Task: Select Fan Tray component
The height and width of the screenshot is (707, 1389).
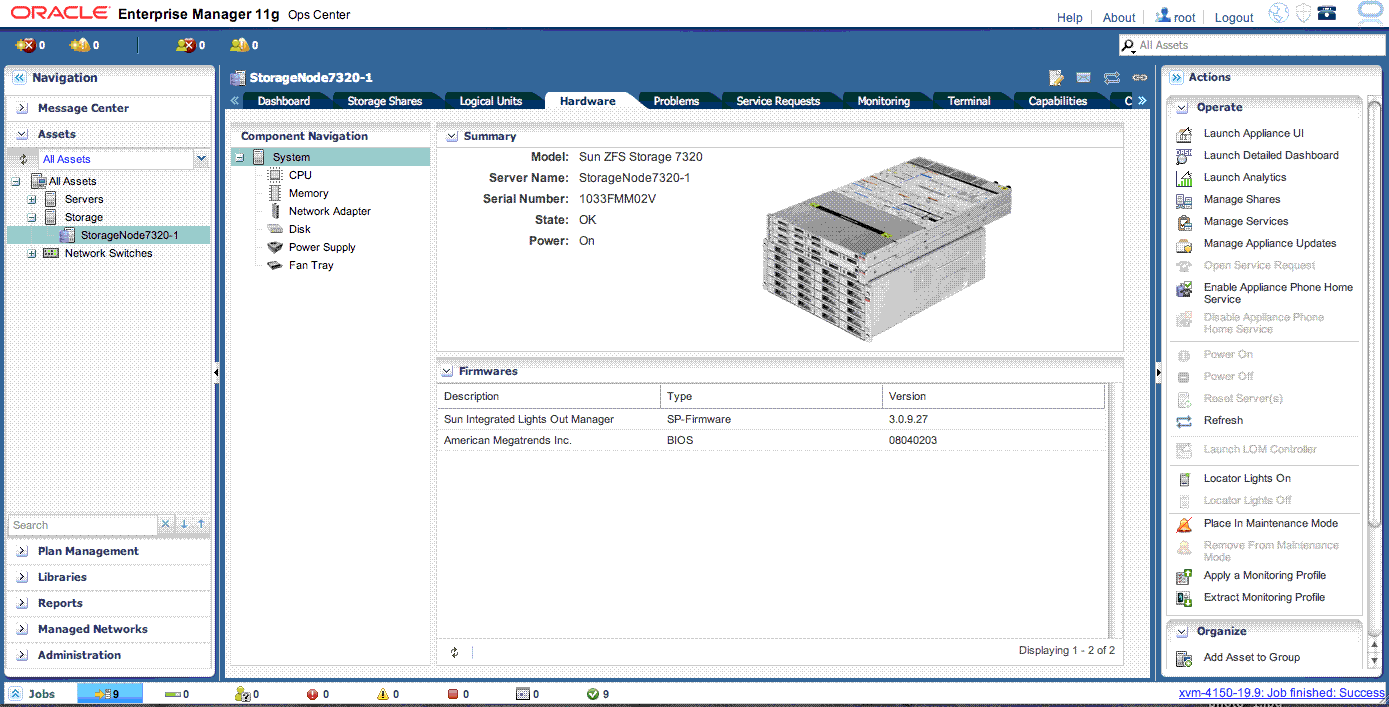Action: pyautogui.click(x=311, y=266)
